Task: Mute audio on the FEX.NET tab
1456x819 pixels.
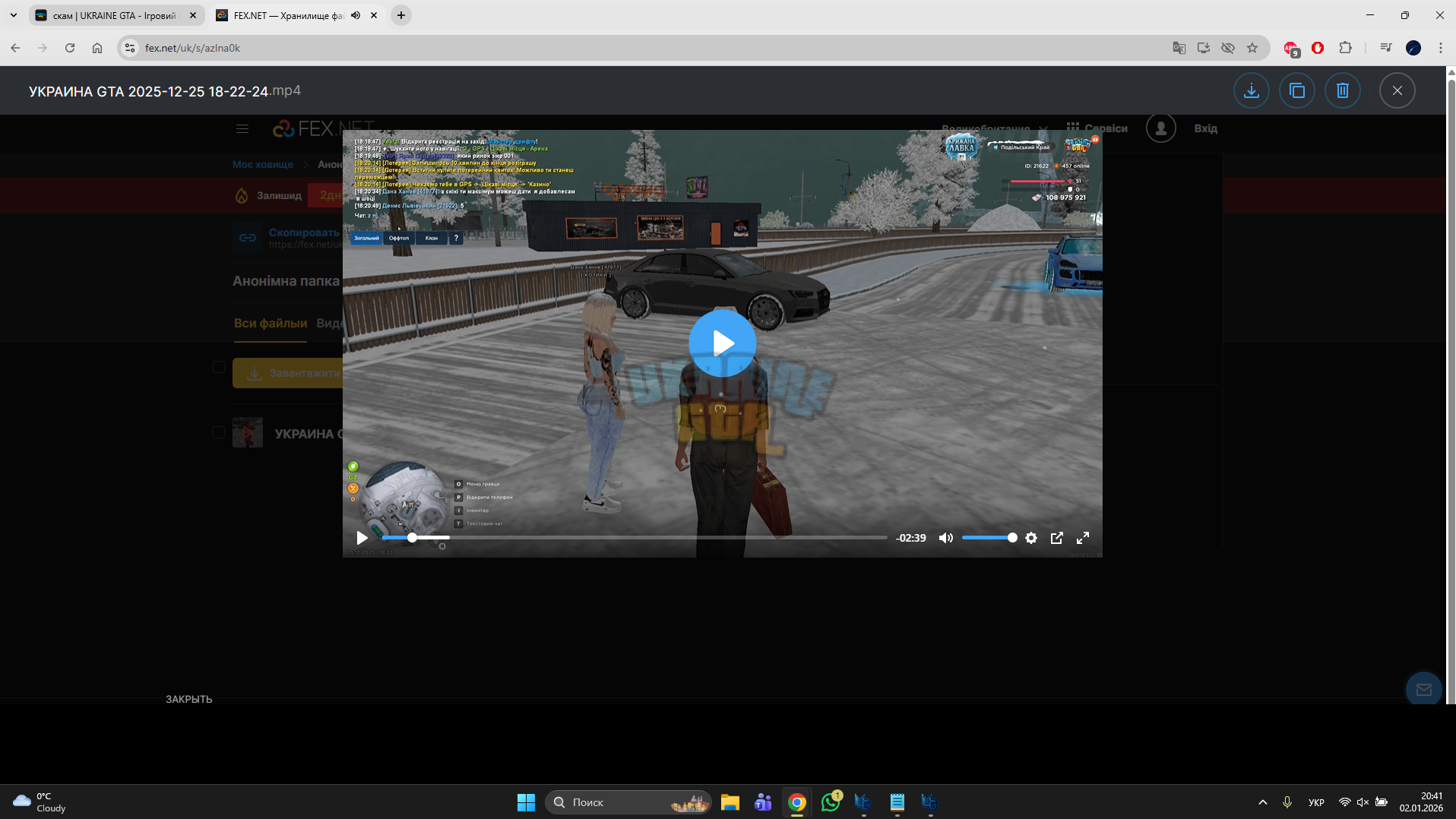Action: click(x=356, y=15)
